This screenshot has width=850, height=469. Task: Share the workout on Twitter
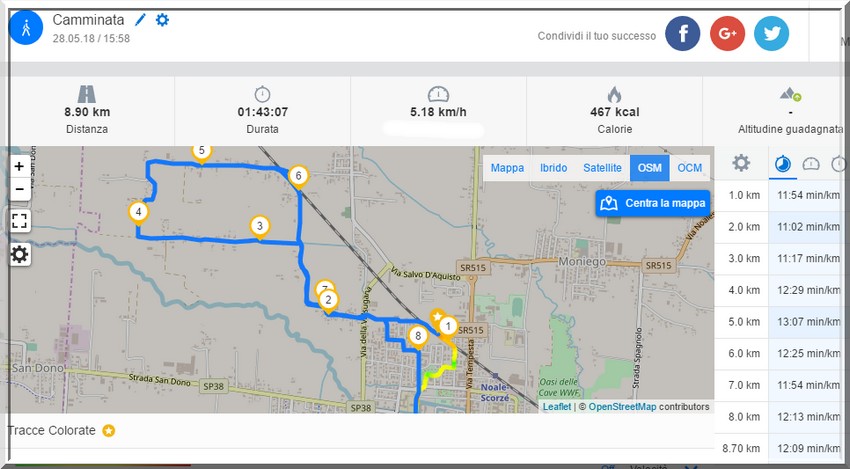pyautogui.click(x=771, y=34)
